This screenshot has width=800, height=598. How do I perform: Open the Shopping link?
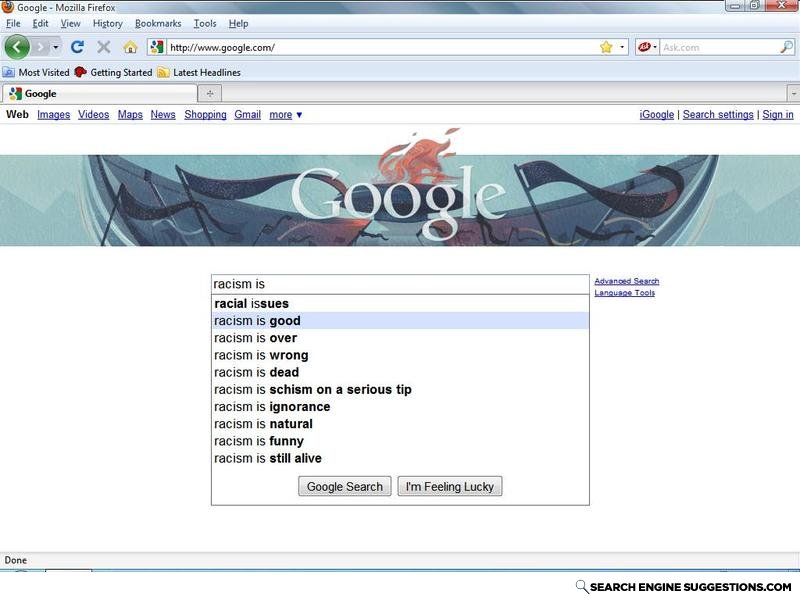[x=205, y=115]
